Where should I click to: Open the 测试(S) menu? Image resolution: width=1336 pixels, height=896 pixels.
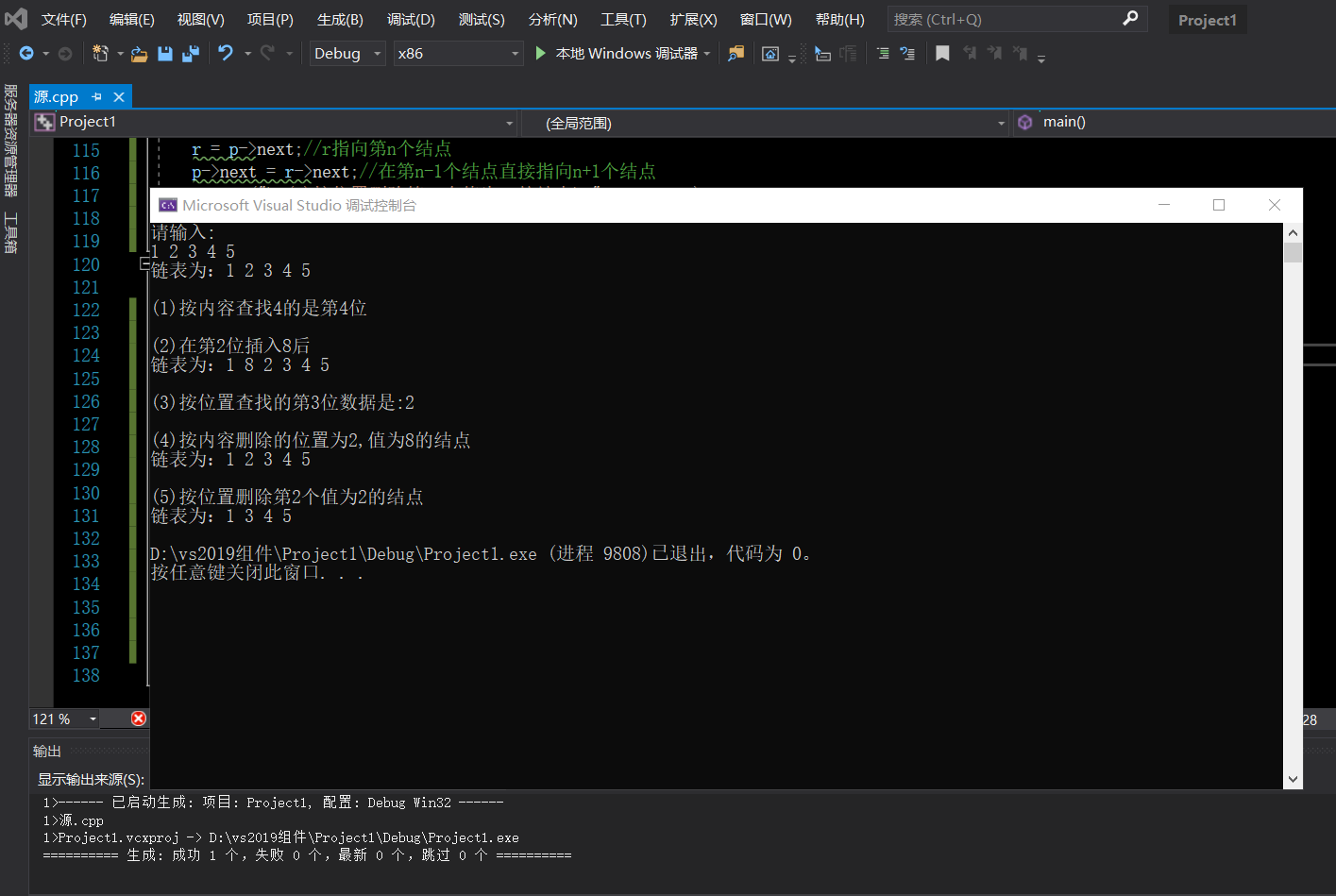point(482,20)
